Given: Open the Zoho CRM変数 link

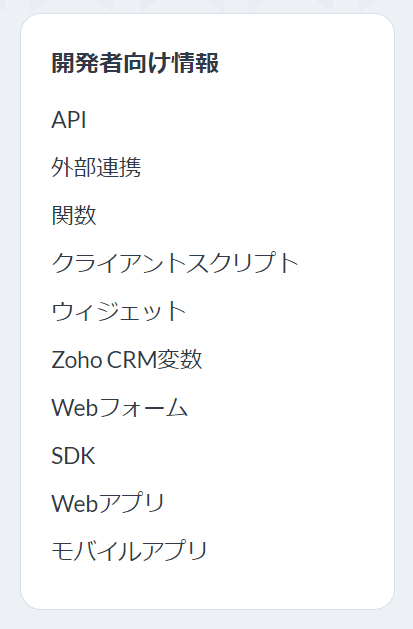Looking at the screenshot, I should [127, 359].
